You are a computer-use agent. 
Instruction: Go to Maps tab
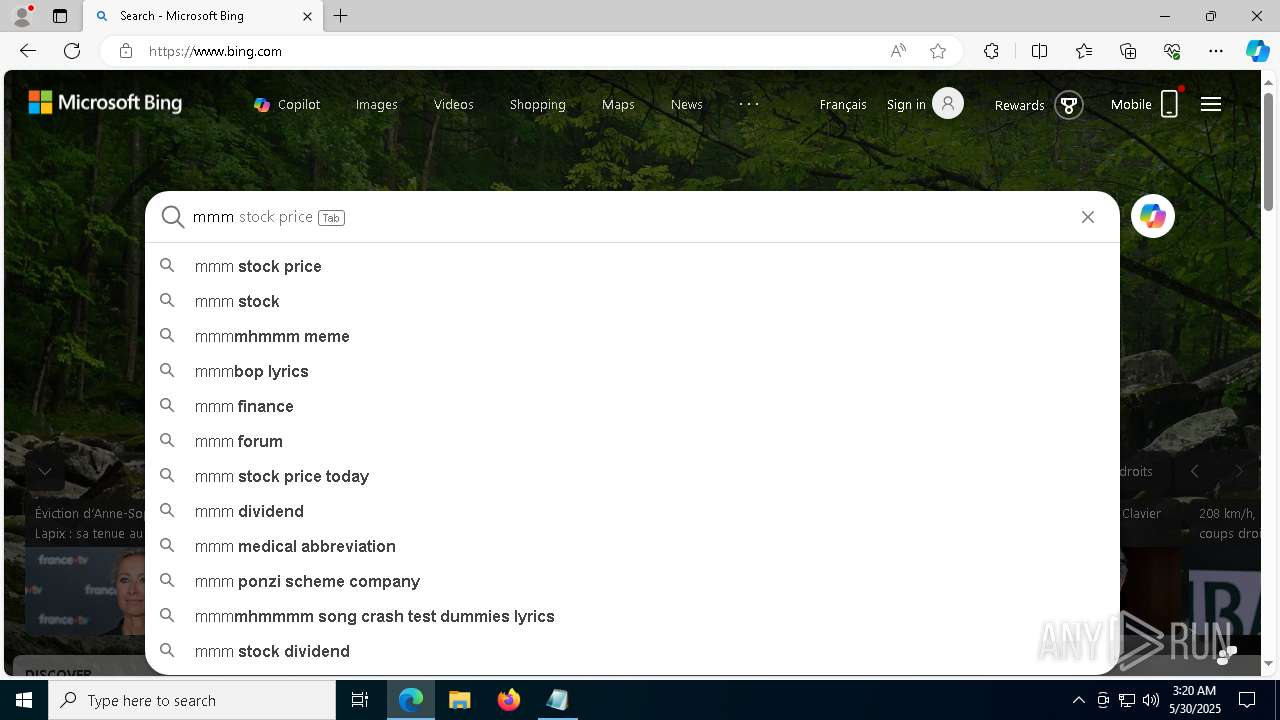(x=618, y=104)
